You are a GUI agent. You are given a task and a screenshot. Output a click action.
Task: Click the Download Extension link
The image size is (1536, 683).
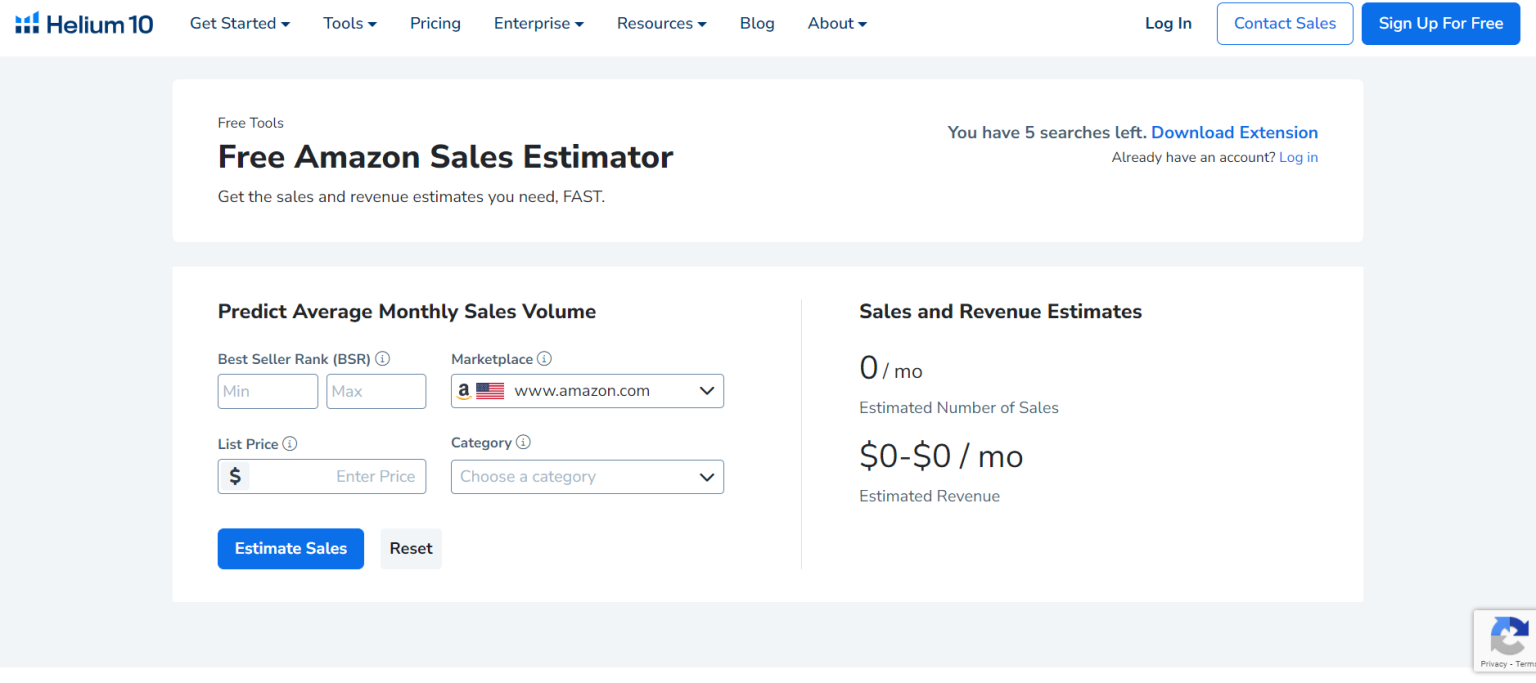tap(1234, 132)
